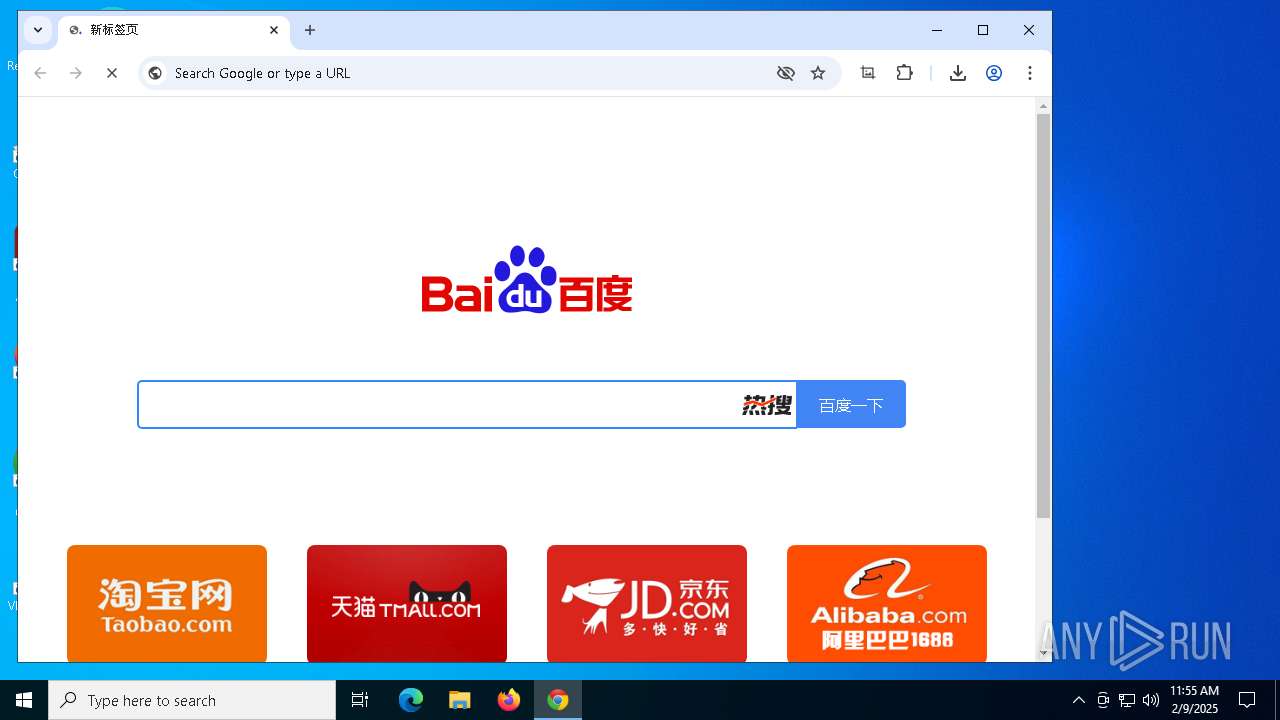Viewport: 1280px width, 720px height.
Task: Open a new tab with plus button
Action: (x=310, y=30)
